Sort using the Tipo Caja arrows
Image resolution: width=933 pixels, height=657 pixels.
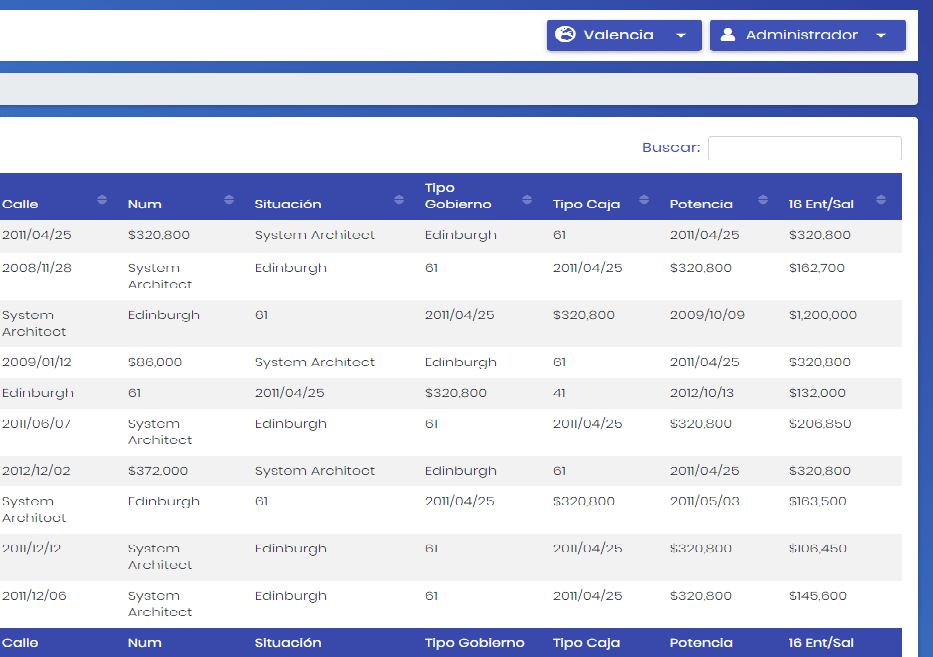(644, 200)
